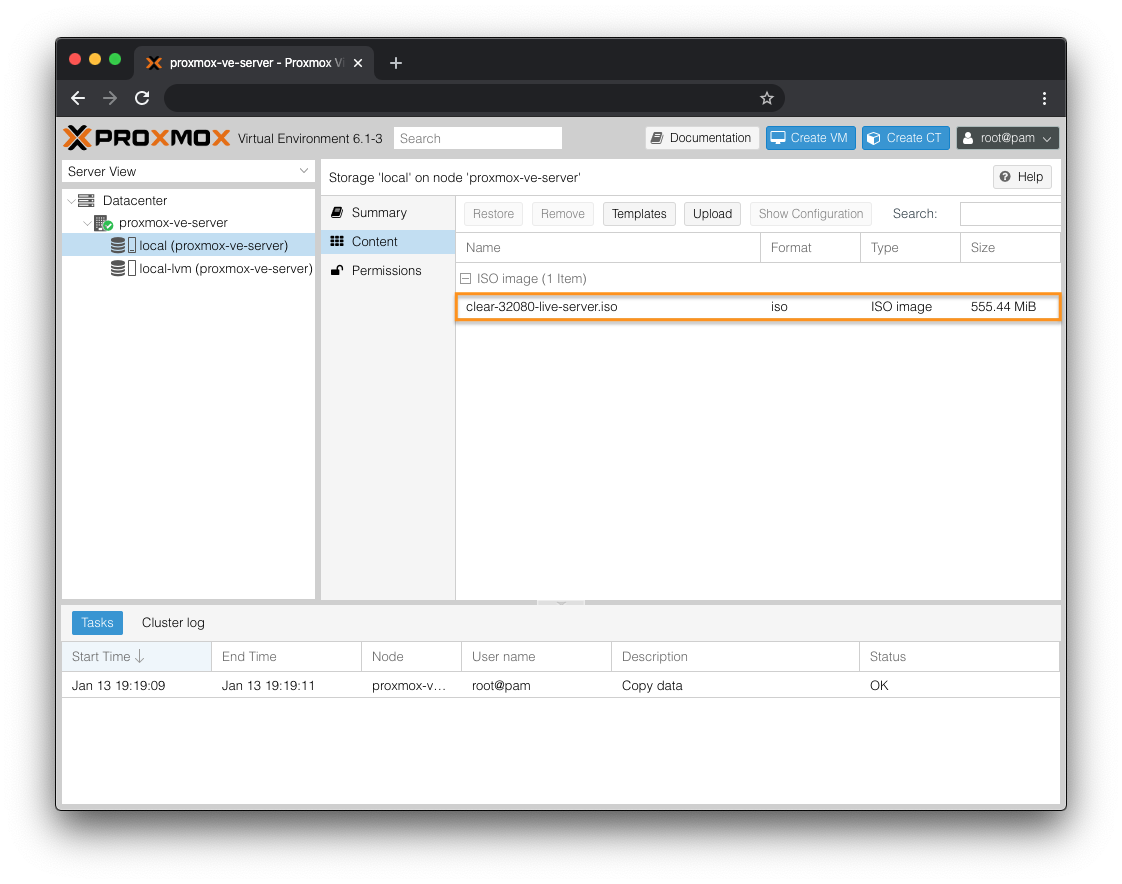
Task: Switch to the Cluster log tab
Action: 173,623
